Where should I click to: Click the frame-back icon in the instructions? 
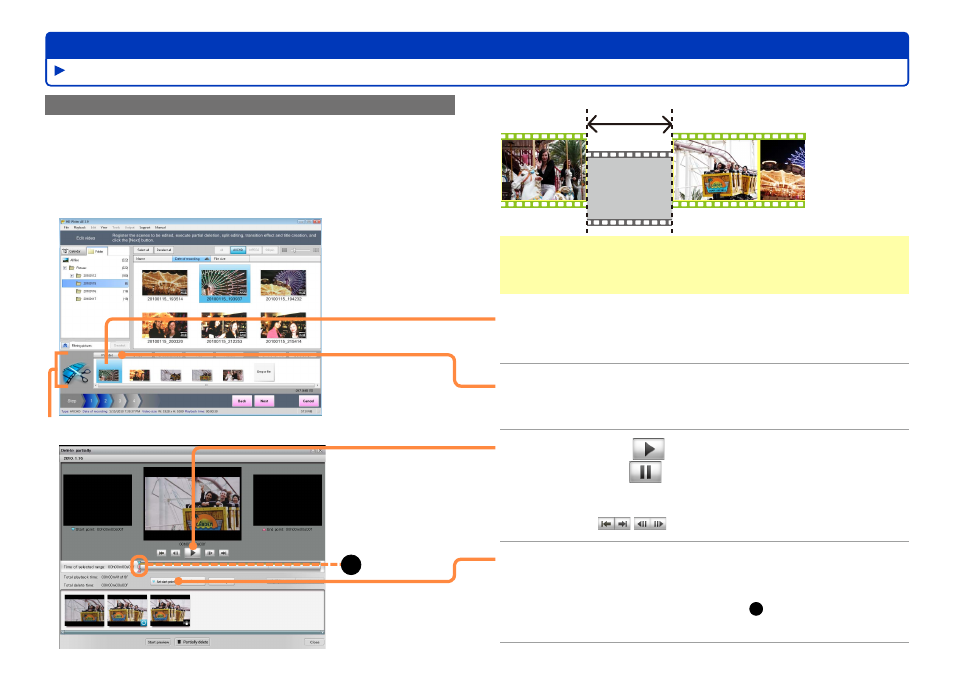pos(642,524)
